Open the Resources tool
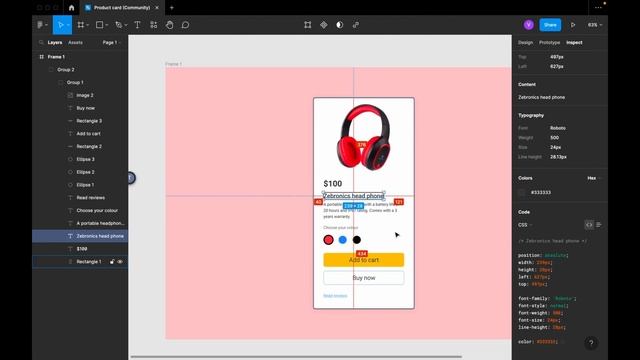Image resolution: width=640 pixels, height=360 pixels. click(153, 25)
